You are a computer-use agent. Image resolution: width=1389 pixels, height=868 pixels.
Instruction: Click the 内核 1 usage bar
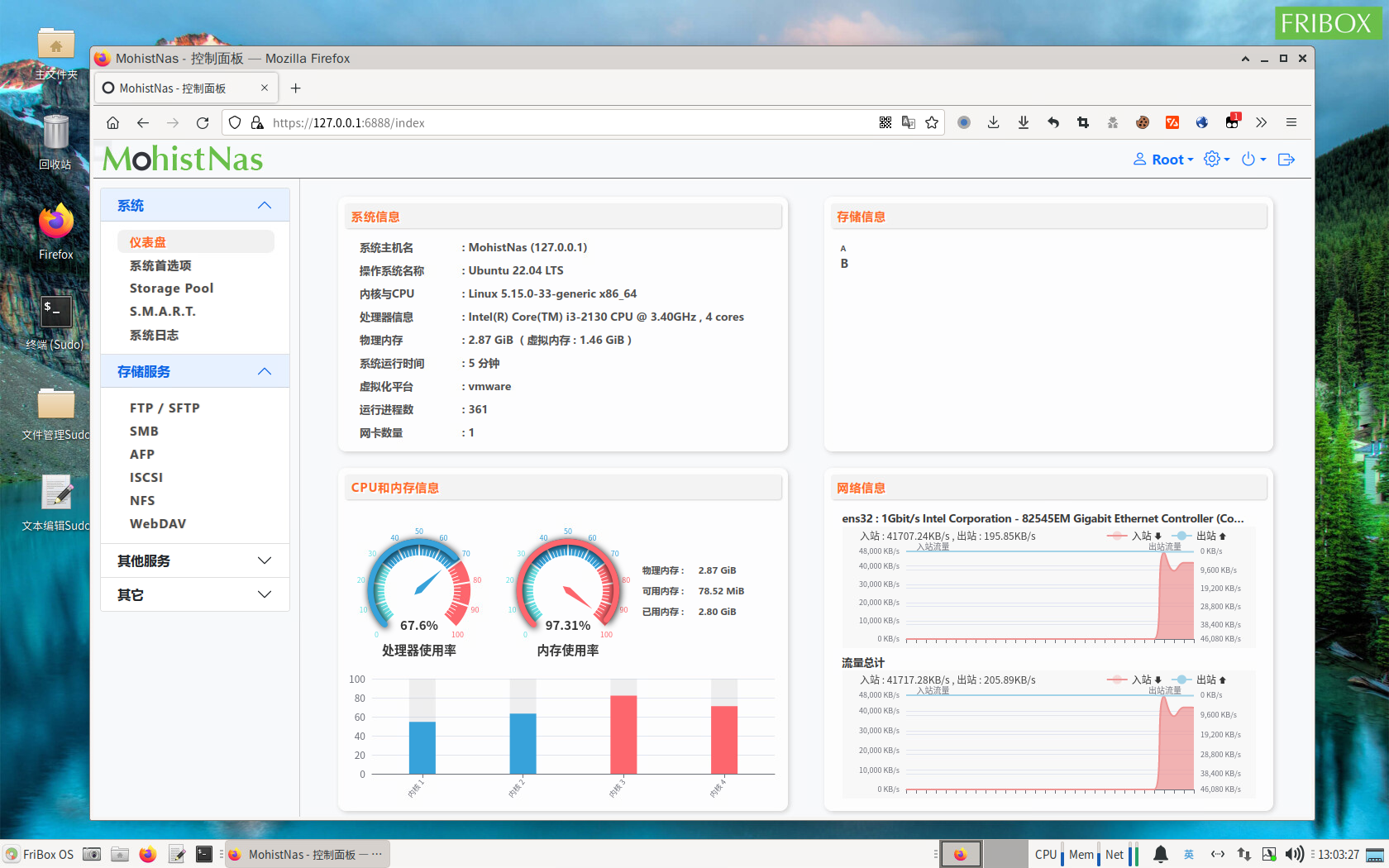click(x=422, y=747)
